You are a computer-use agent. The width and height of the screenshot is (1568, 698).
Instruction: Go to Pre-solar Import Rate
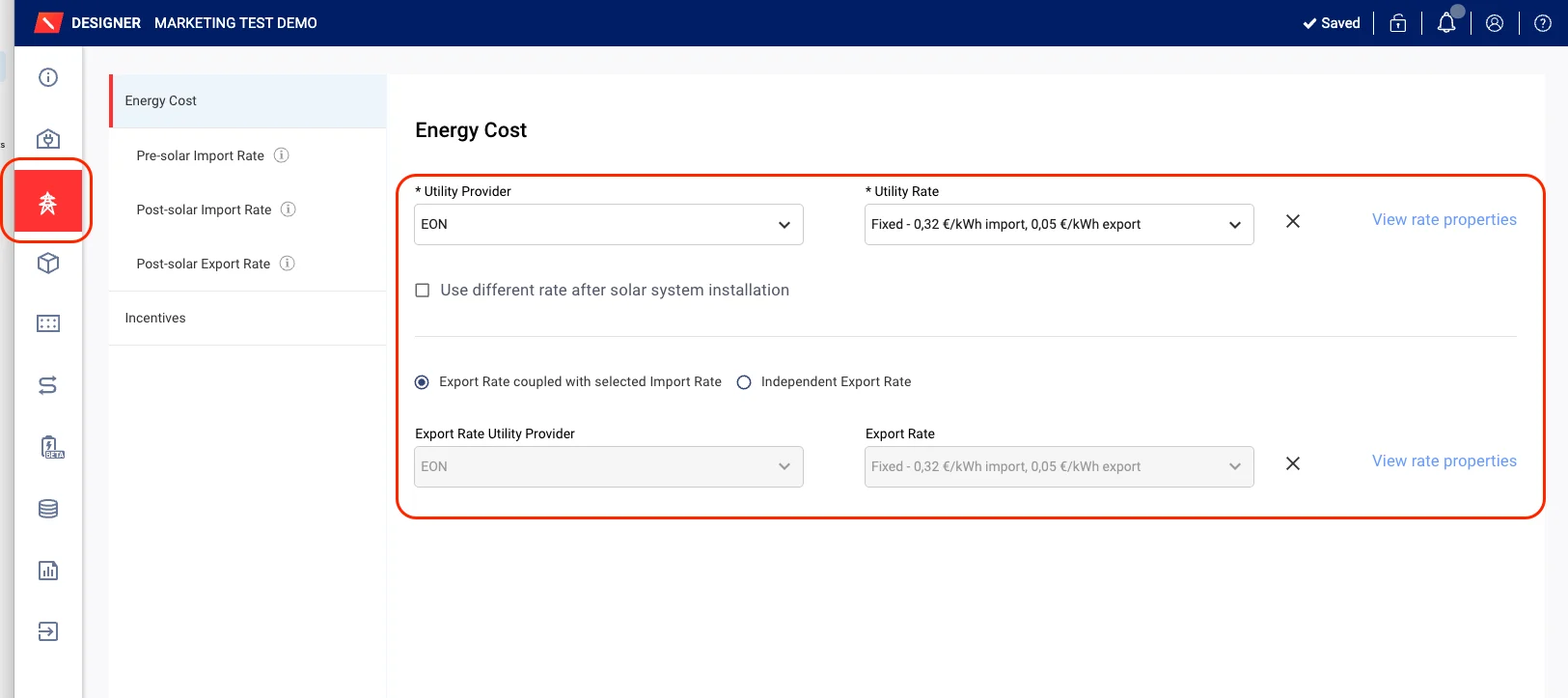click(201, 155)
